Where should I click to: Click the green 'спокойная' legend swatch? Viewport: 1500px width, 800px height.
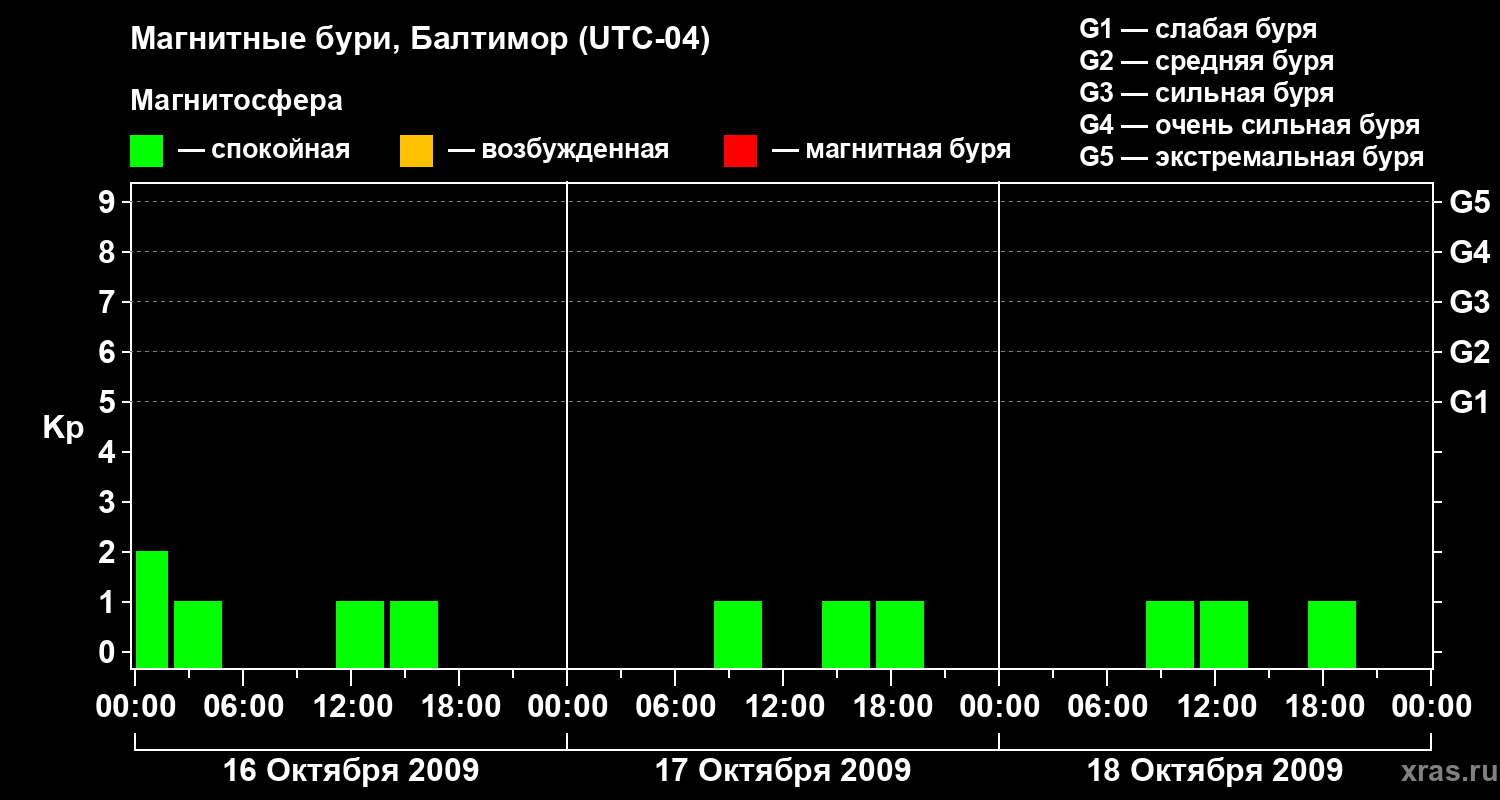[147, 151]
